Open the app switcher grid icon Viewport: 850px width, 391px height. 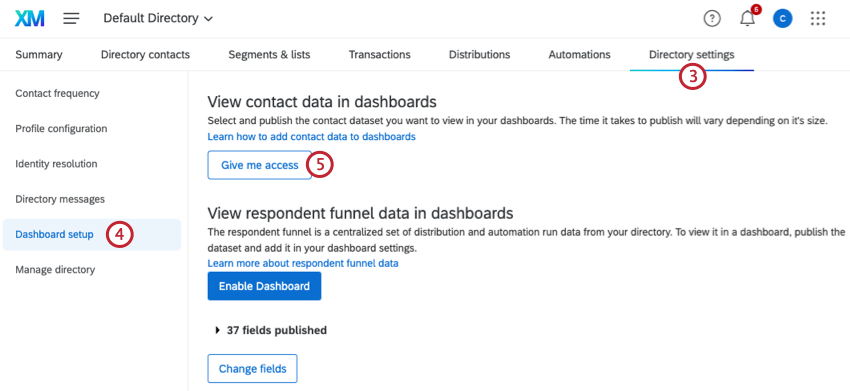click(x=817, y=18)
